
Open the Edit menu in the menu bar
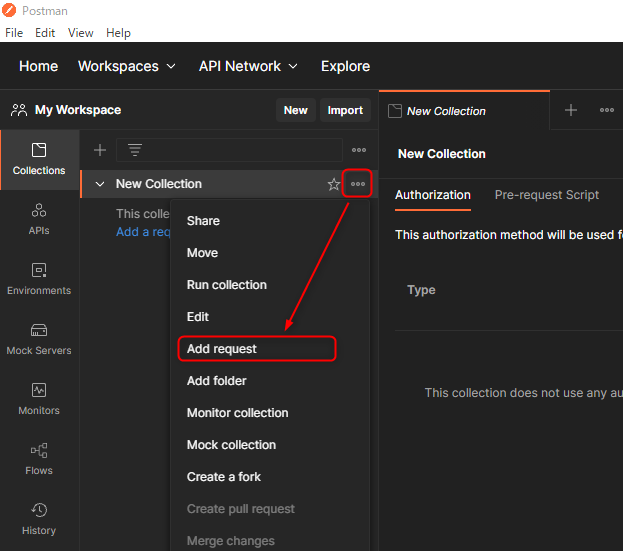click(45, 33)
